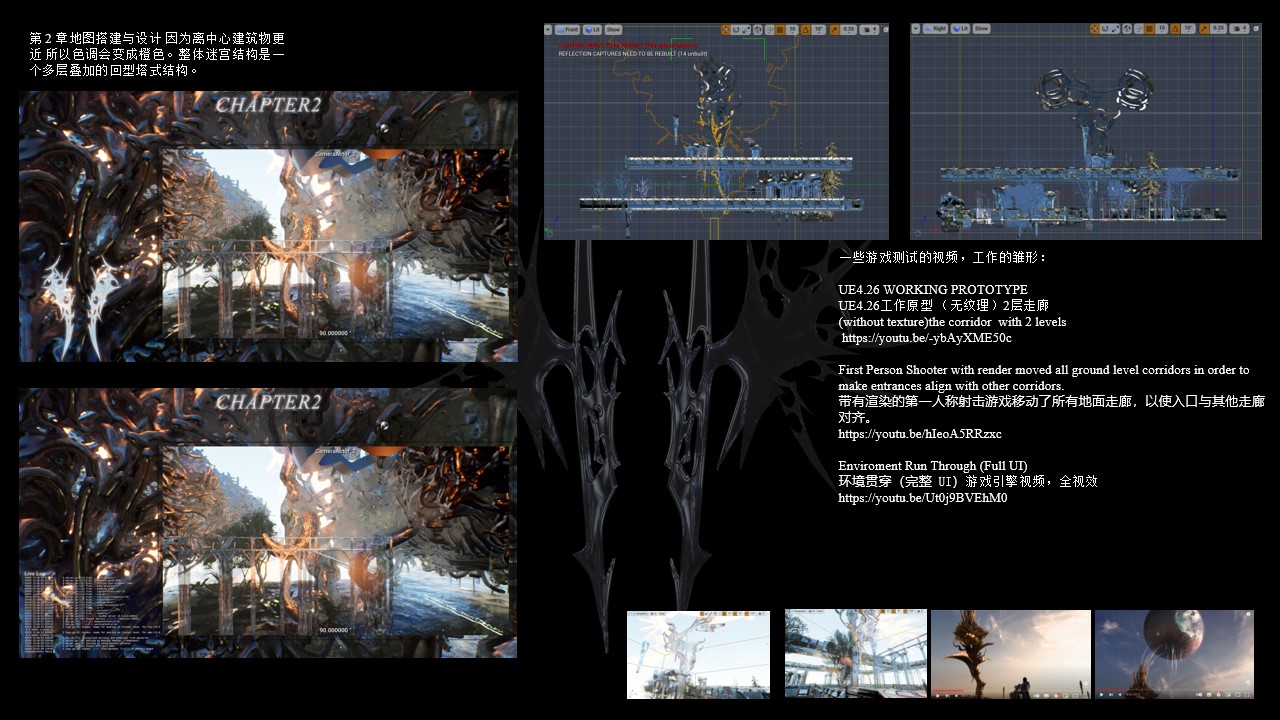The height and width of the screenshot is (720, 1280).
Task: Open the Show menu in the Front viewport
Action: click(x=613, y=30)
